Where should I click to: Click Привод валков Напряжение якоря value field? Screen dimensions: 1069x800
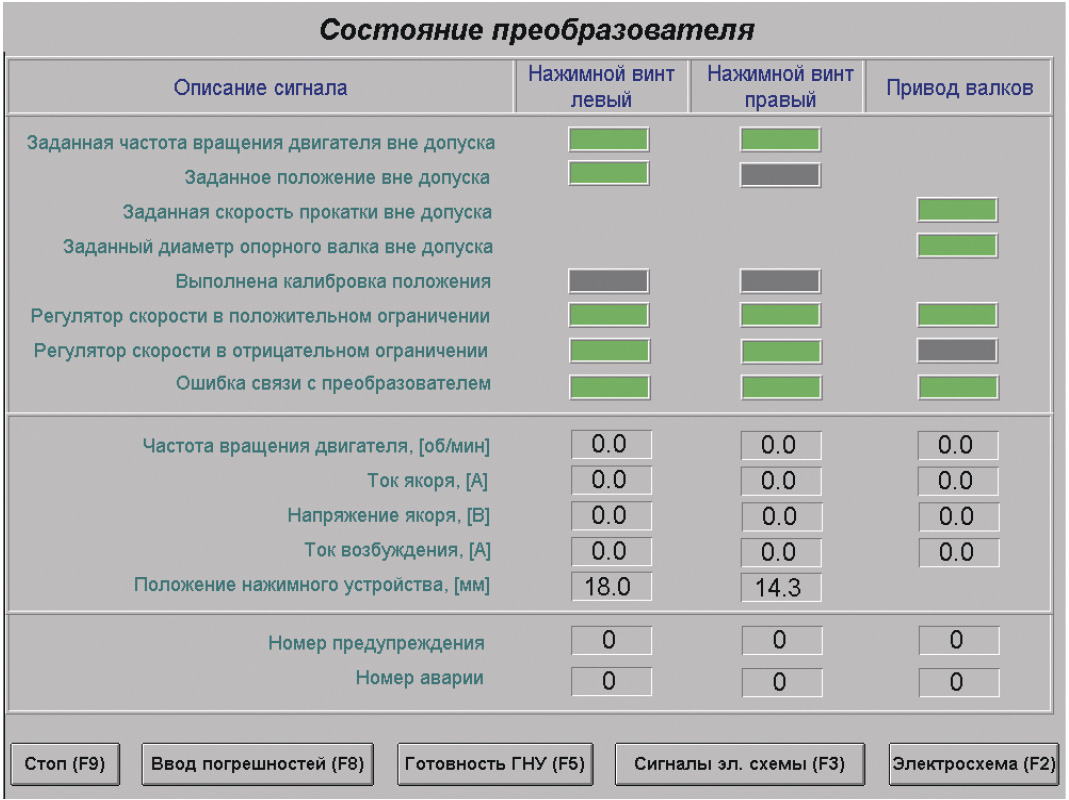click(x=958, y=516)
